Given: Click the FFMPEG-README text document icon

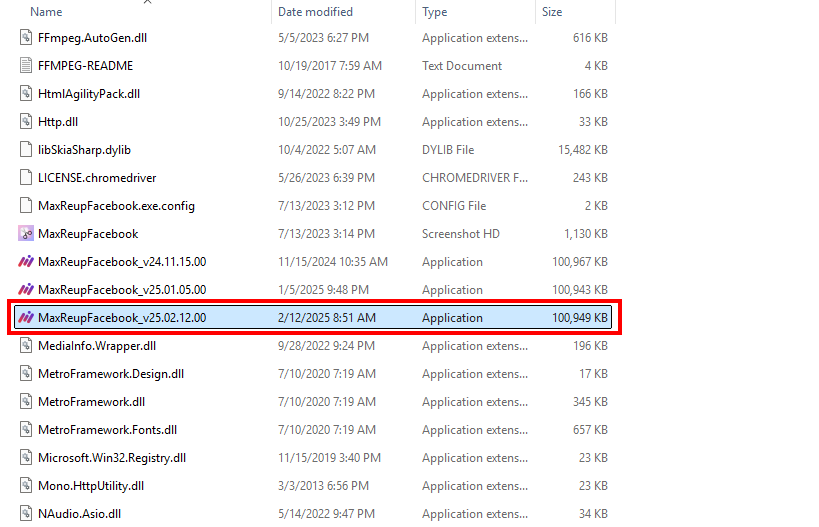Looking at the screenshot, I should [x=26, y=66].
